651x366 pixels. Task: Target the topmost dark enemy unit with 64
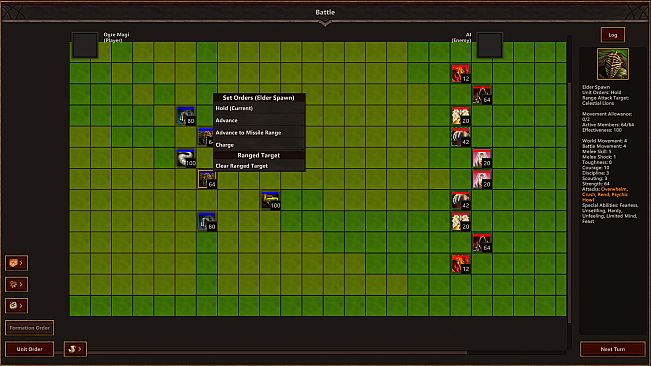click(x=482, y=95)
